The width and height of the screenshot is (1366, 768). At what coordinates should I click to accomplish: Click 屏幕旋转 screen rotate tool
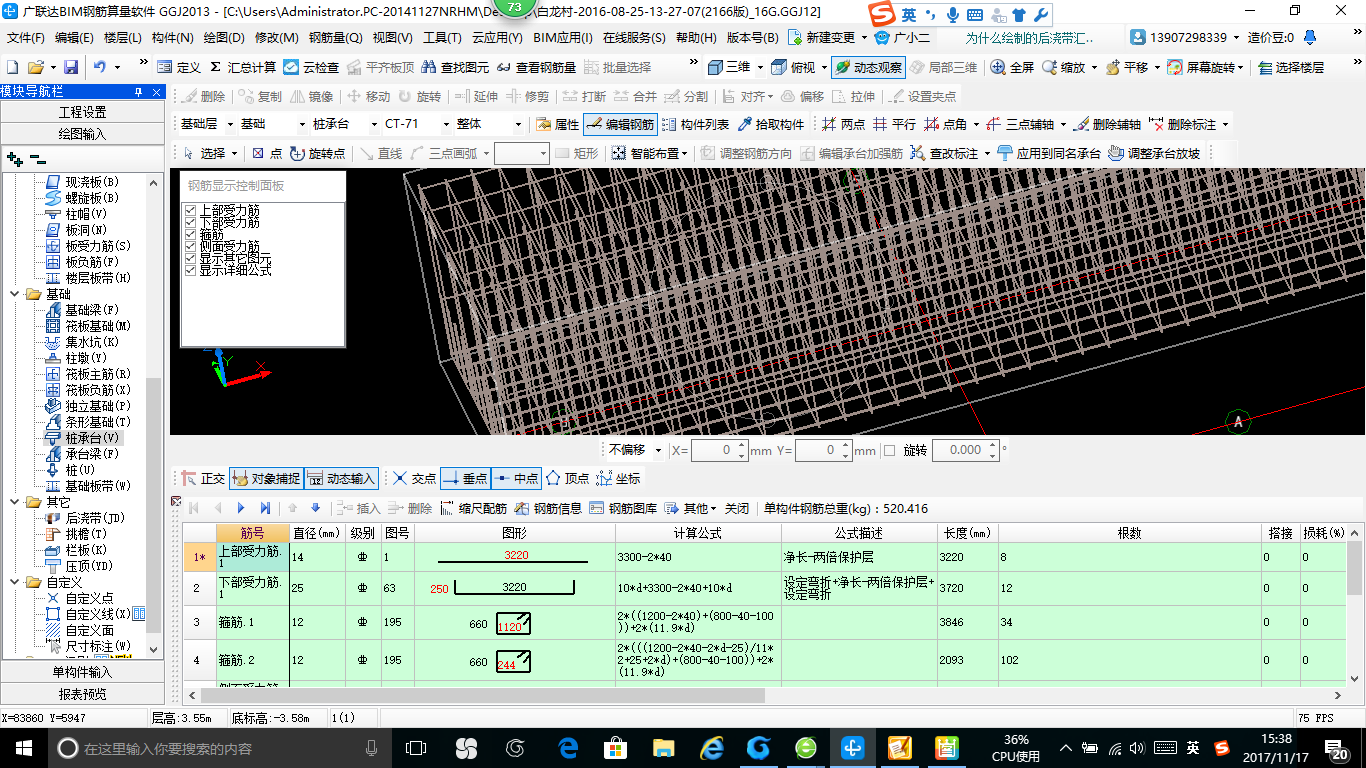point(1203,67)
